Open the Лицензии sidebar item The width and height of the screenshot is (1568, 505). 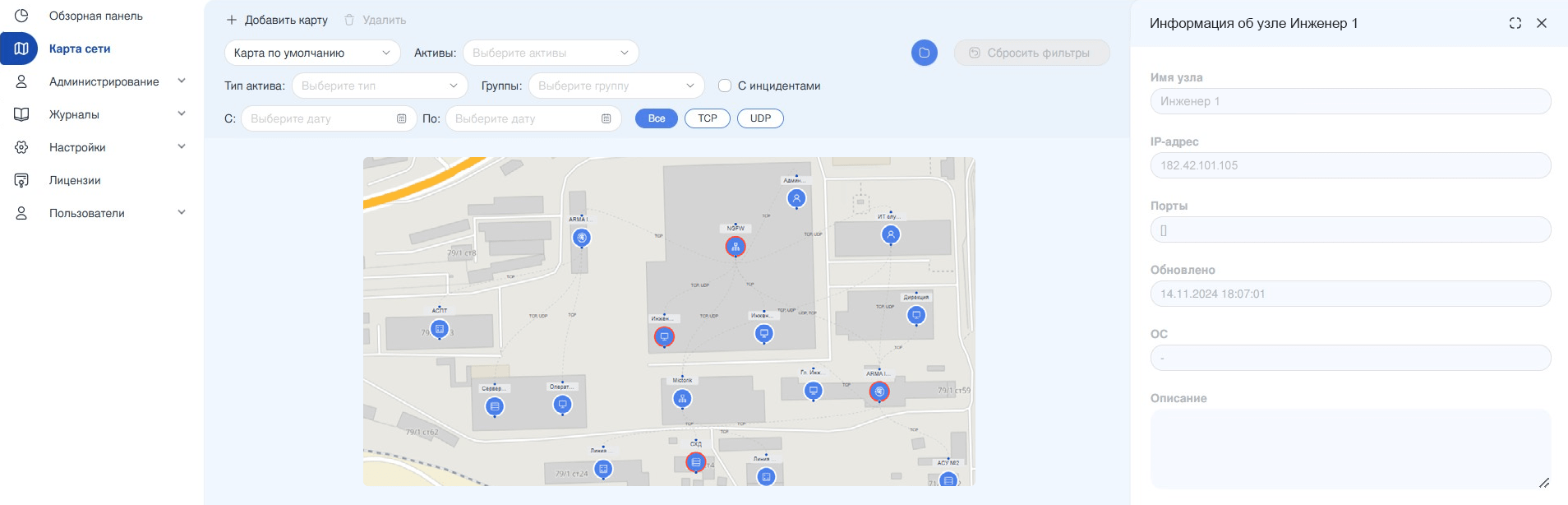[75, 180]
